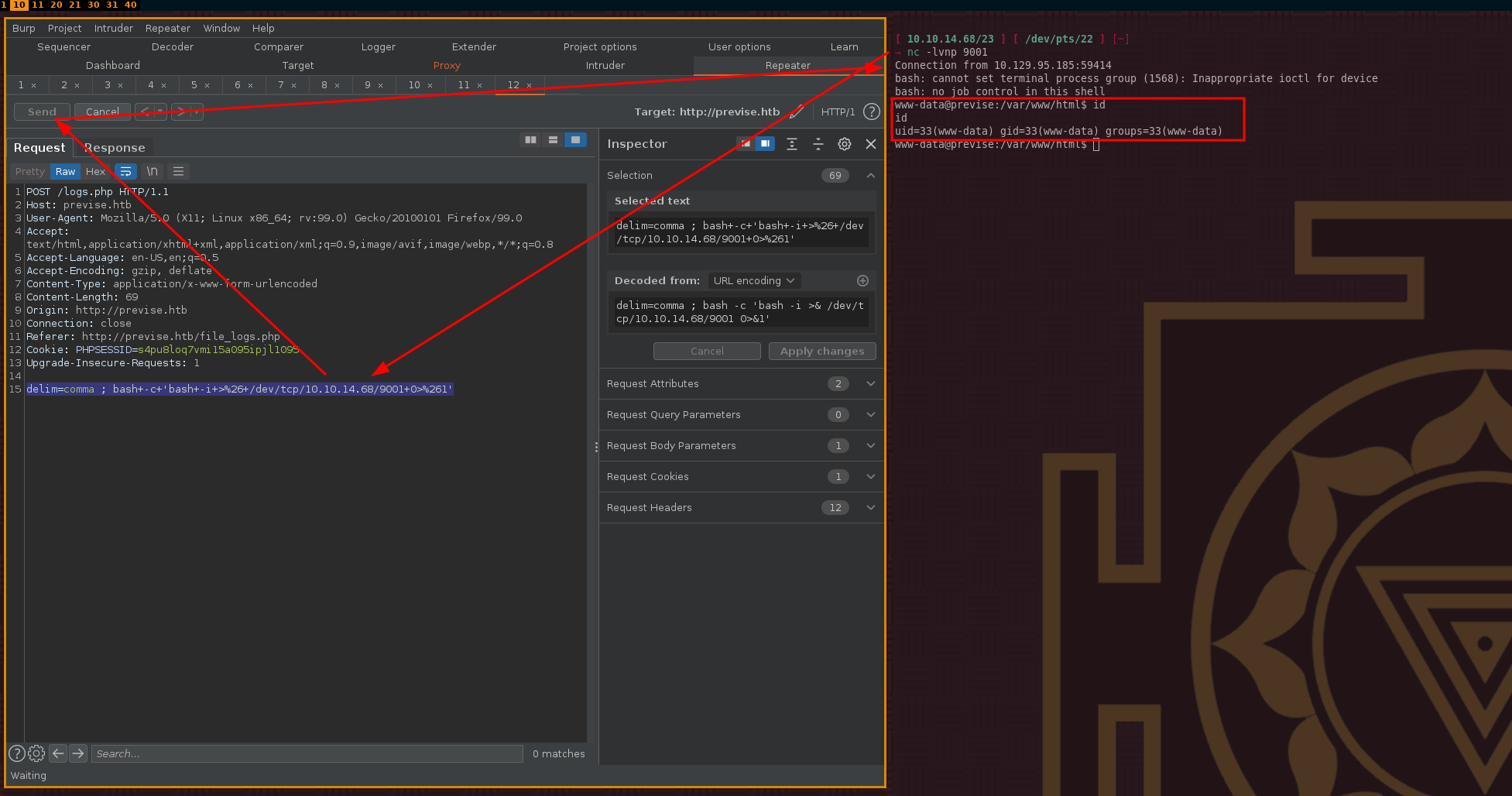Open the Burp menu
The image size is (1512, 796).
(x=24, y=28)
